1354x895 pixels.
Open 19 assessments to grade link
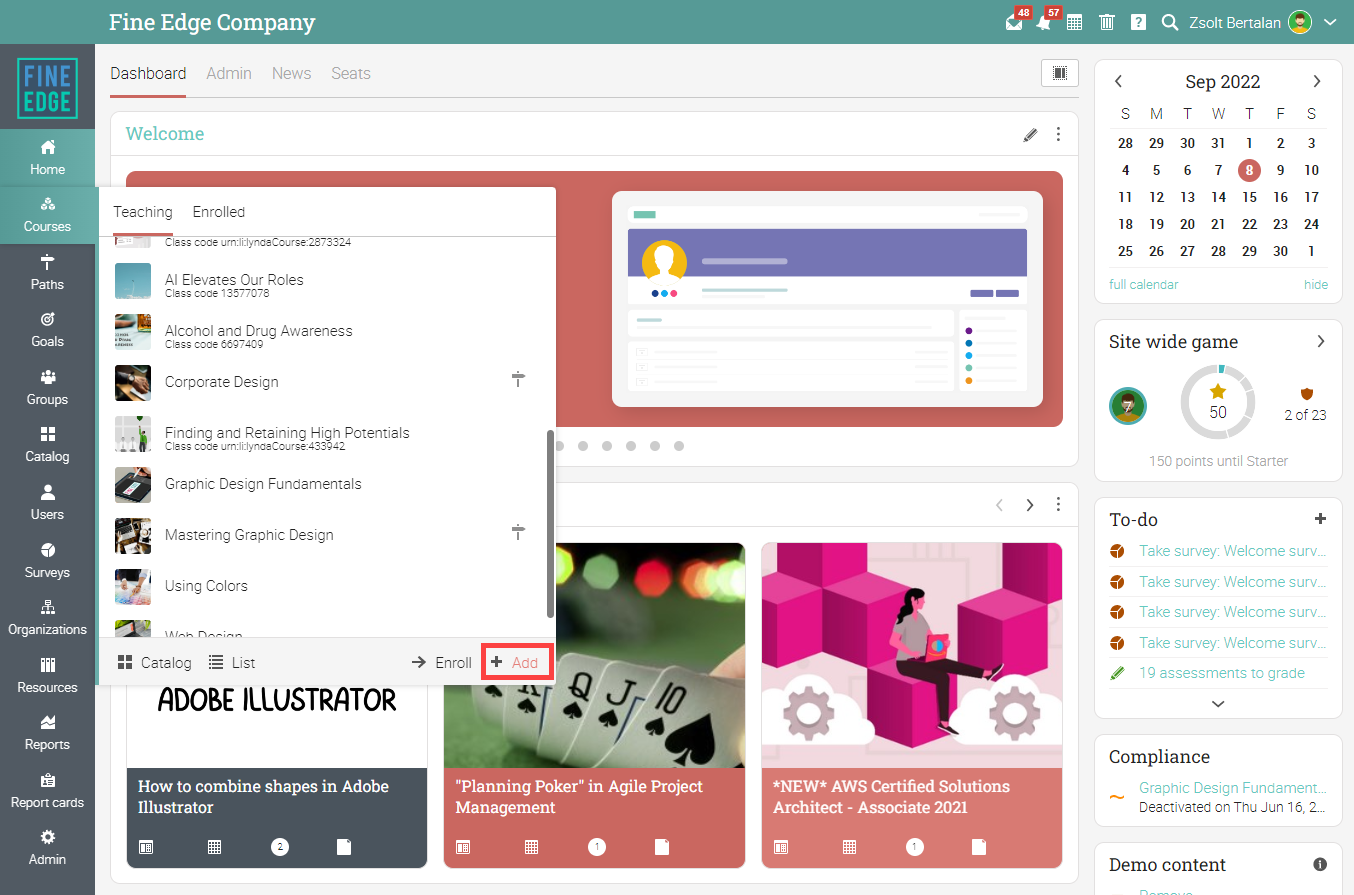[1222, 673]
